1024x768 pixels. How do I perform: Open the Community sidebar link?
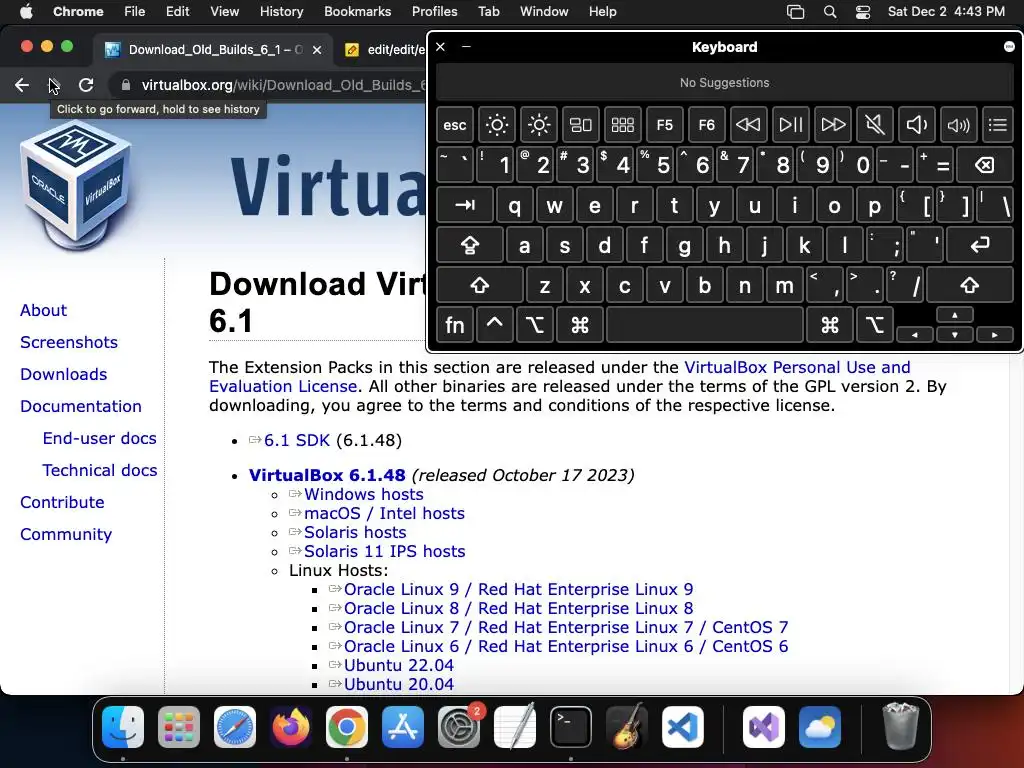coord(66,534)
